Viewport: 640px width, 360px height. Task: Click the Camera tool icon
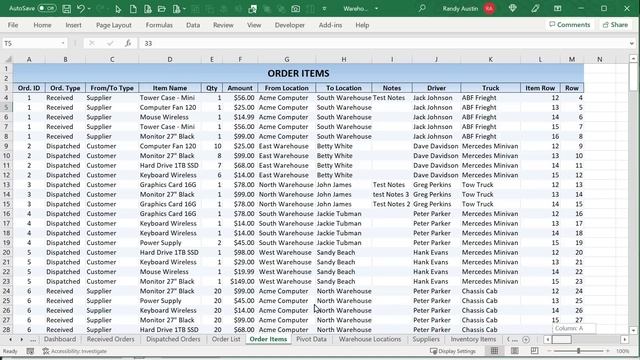point(296,9)
